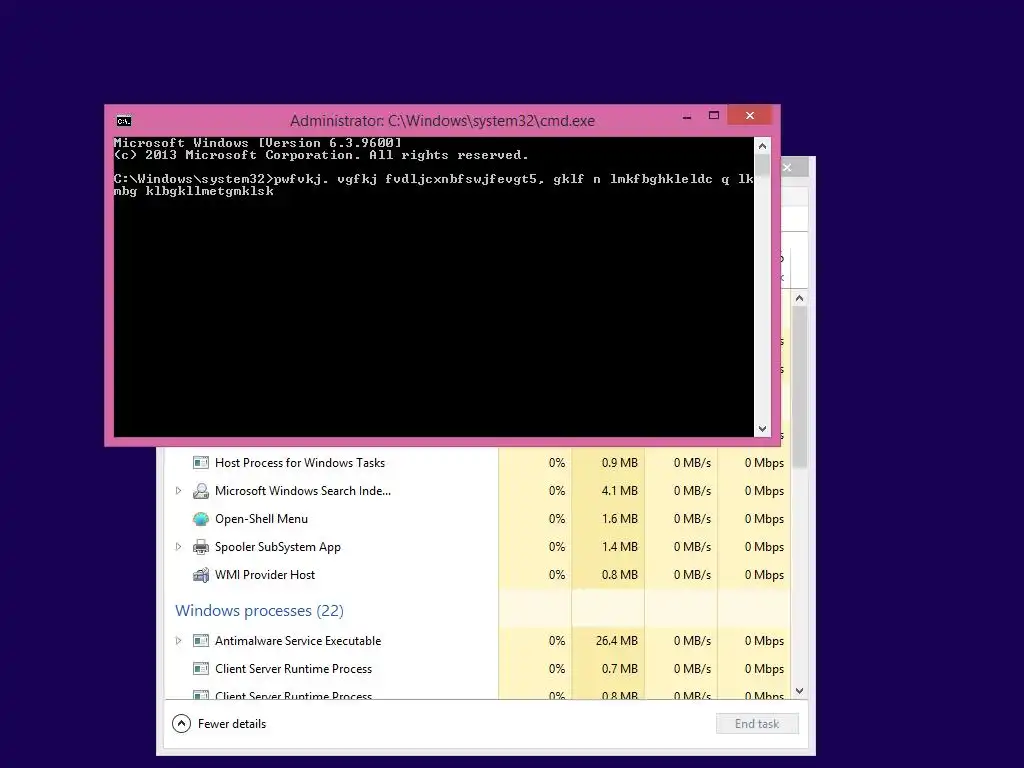This screenshot has width=1024, height=768.
Task: Expand the Antimalware Service Executable row
Action: click(x=178, y=641)
